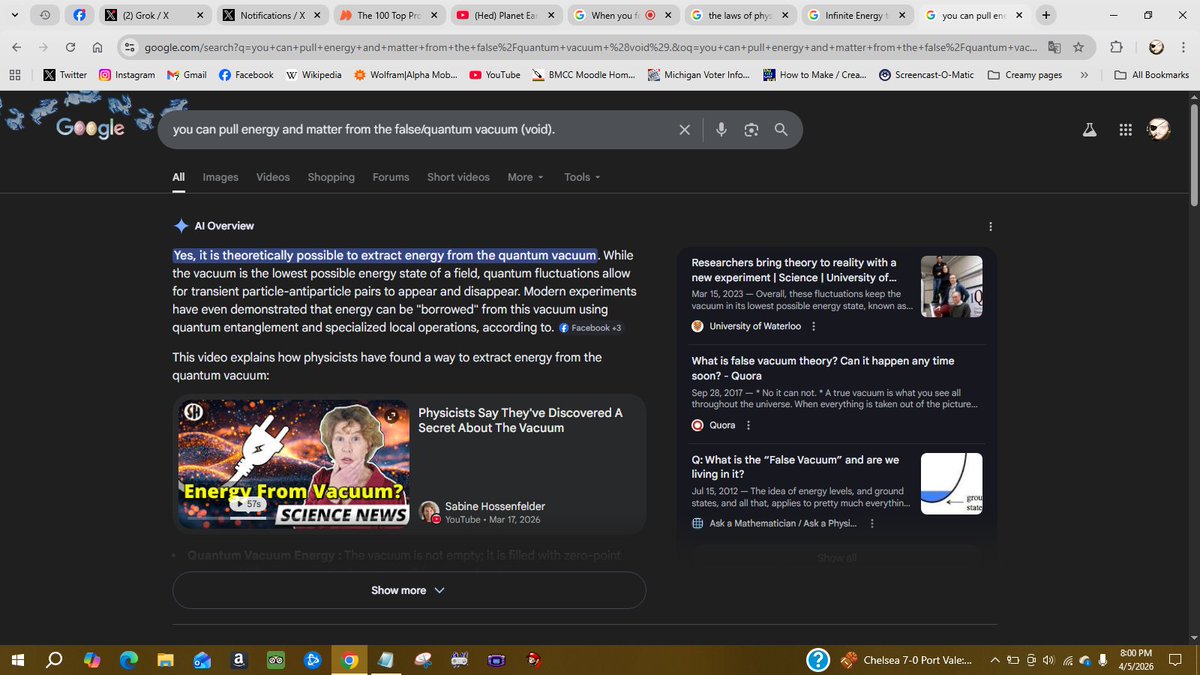1200x675 pixels.
Task: Click the translate page icon in address bar
Action: pos(1054,47)
